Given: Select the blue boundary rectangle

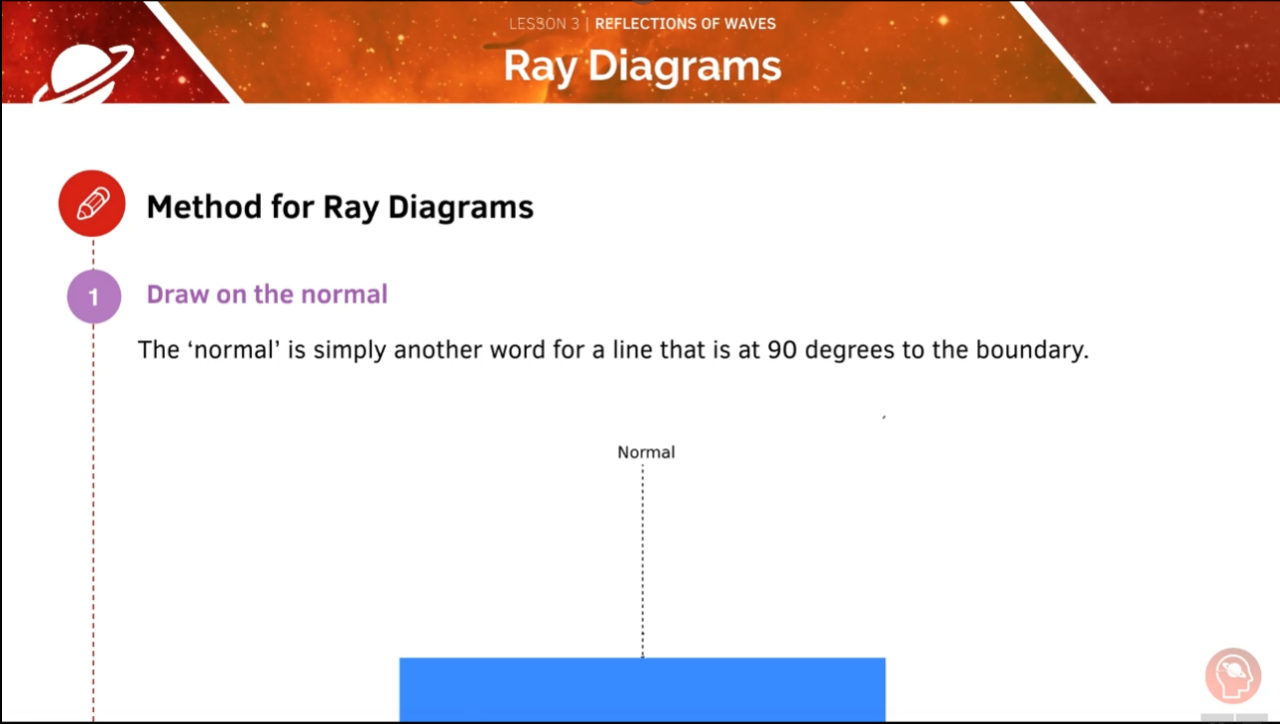Looking at the screenshot, I should tap(642, 689).
